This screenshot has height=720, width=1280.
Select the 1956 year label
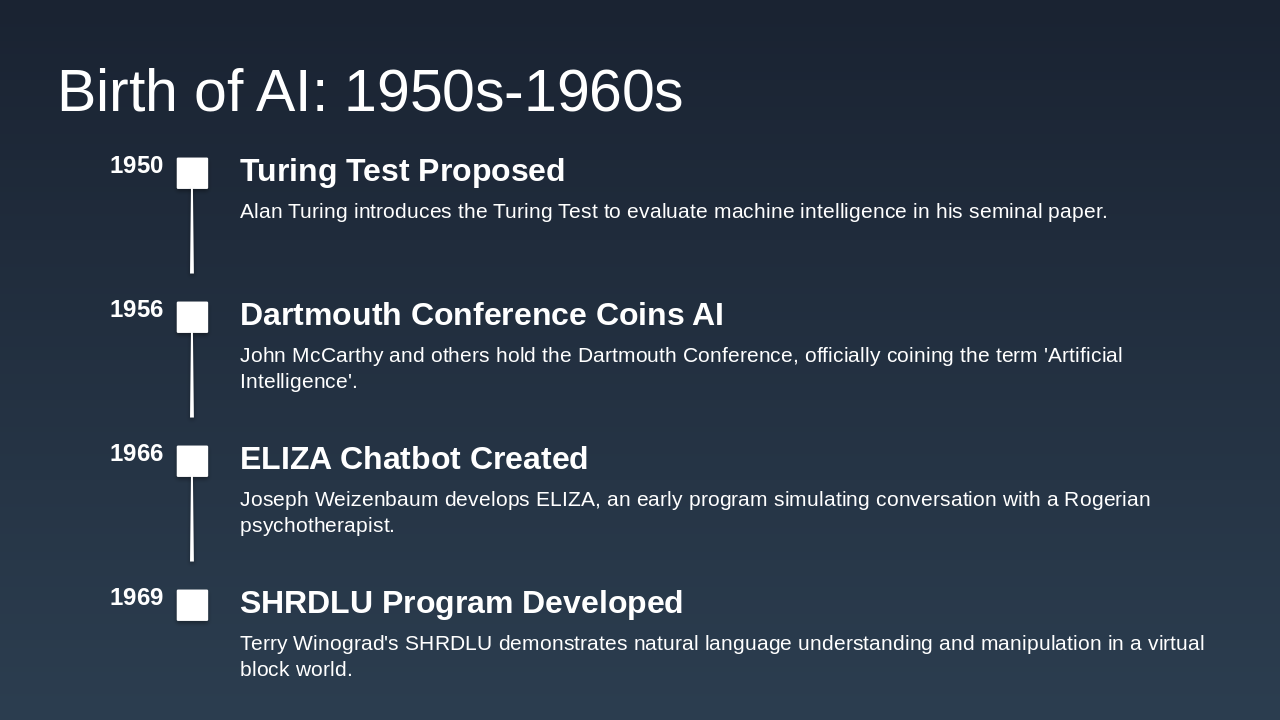[x=136, y=310]
